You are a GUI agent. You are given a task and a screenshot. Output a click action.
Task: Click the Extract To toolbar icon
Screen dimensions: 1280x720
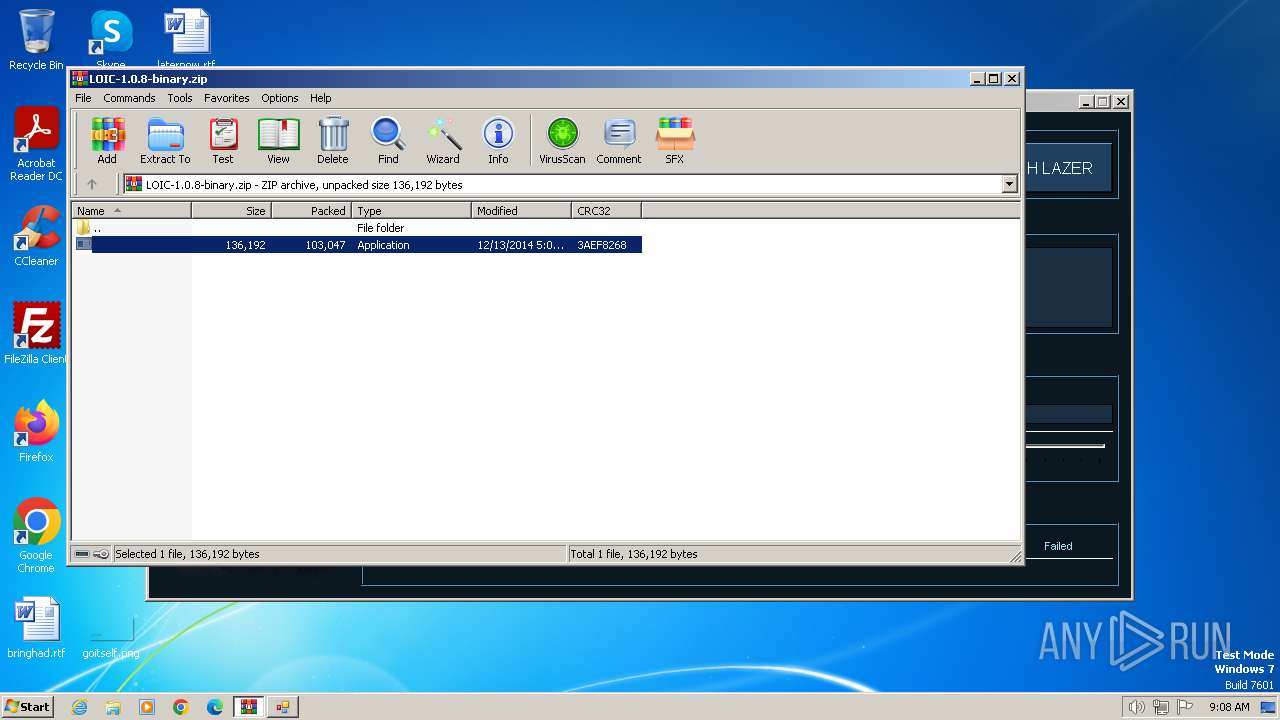tap(165, 141)
